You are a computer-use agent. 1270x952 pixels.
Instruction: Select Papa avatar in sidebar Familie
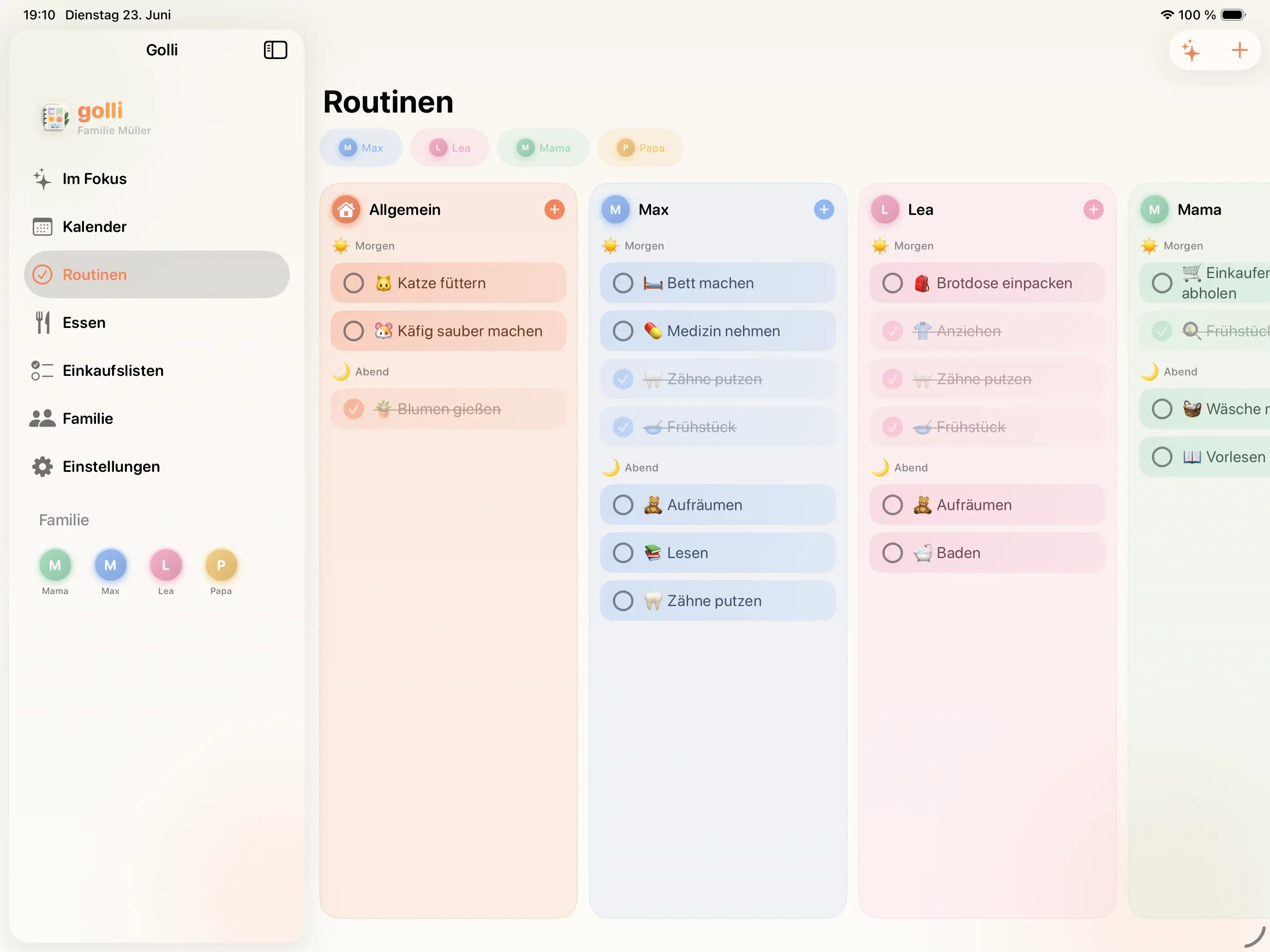[221, 565]
